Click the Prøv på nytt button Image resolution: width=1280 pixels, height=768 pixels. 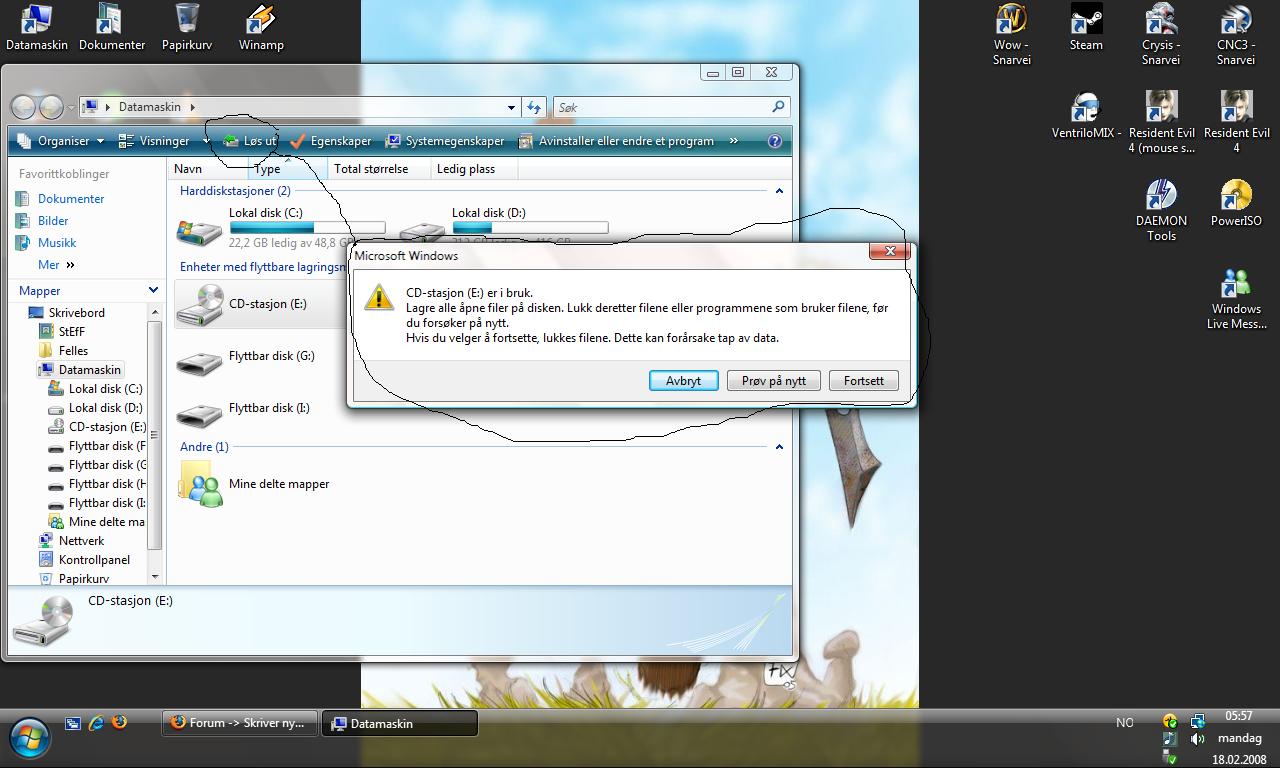coord(774,381)
